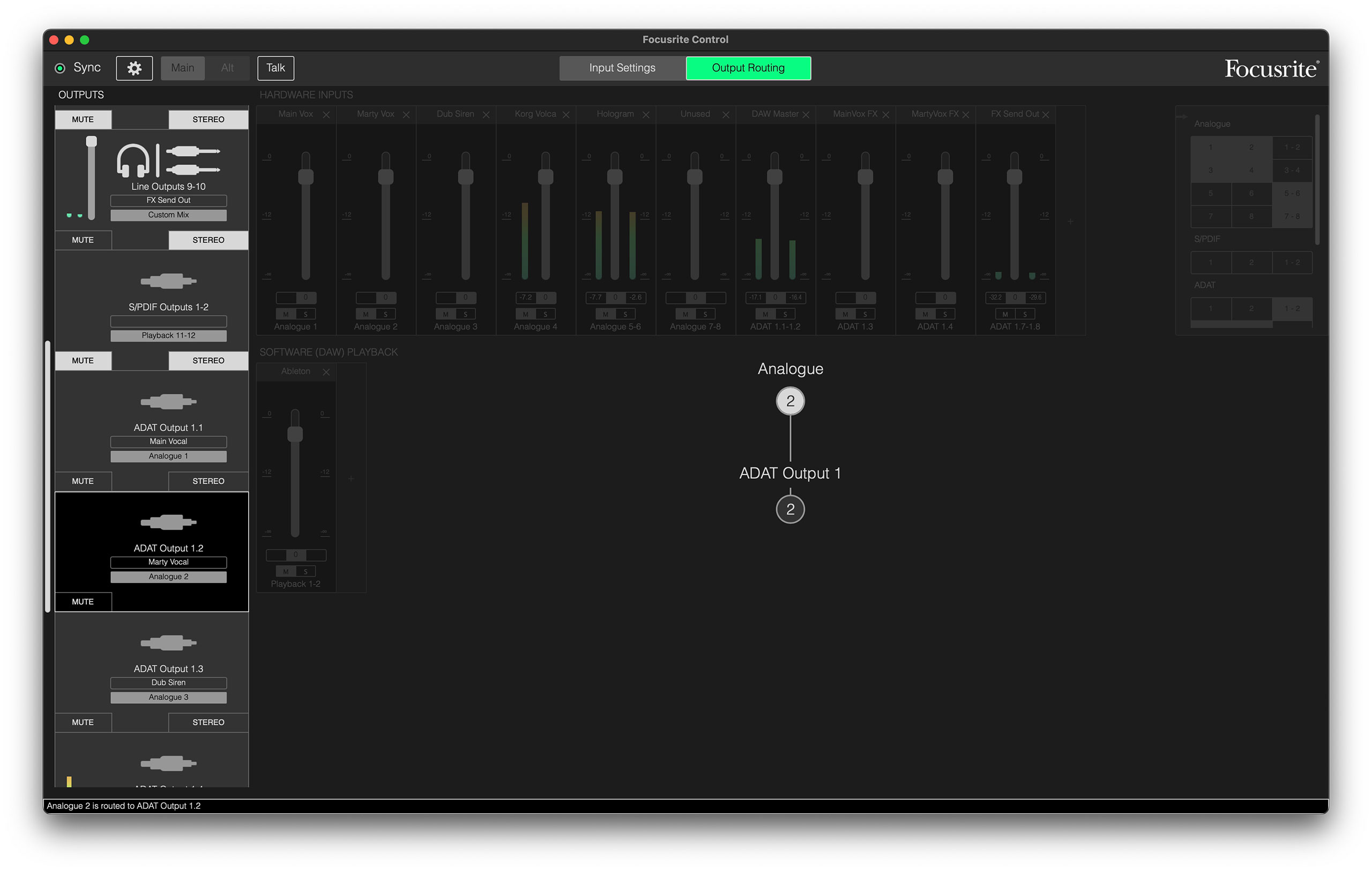The height and width of the screenshot is (871, 1372).
Task: Choose ADAT pair 1-2 in routing grid
Action: tap(1292, 309)
